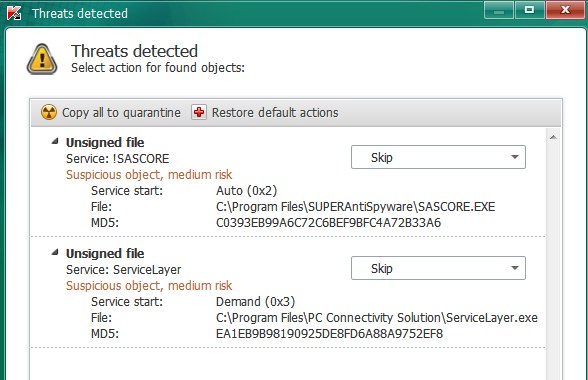Click 'Service: !SASCORE' text
588x380 pixels.
[117, 159]
